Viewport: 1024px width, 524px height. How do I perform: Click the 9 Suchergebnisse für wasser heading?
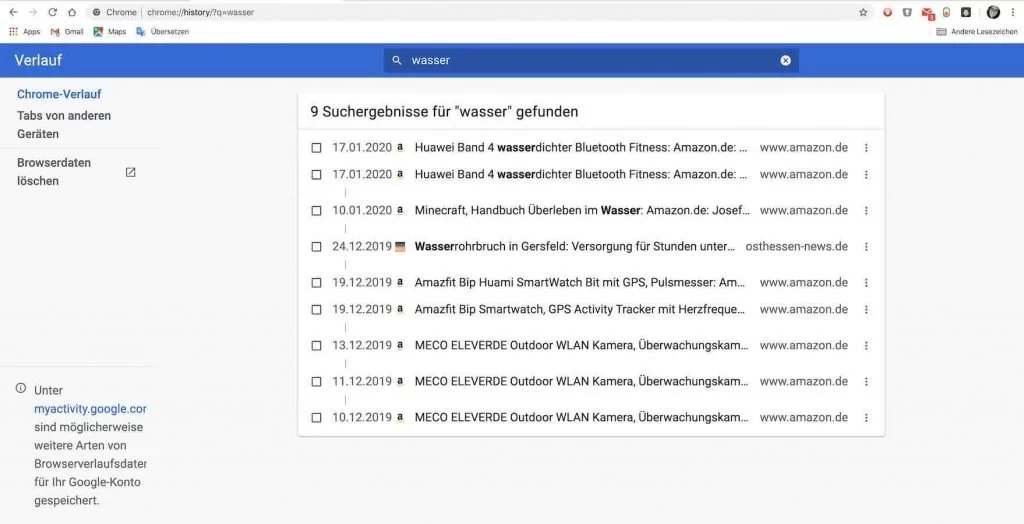[x=444, y=112]
